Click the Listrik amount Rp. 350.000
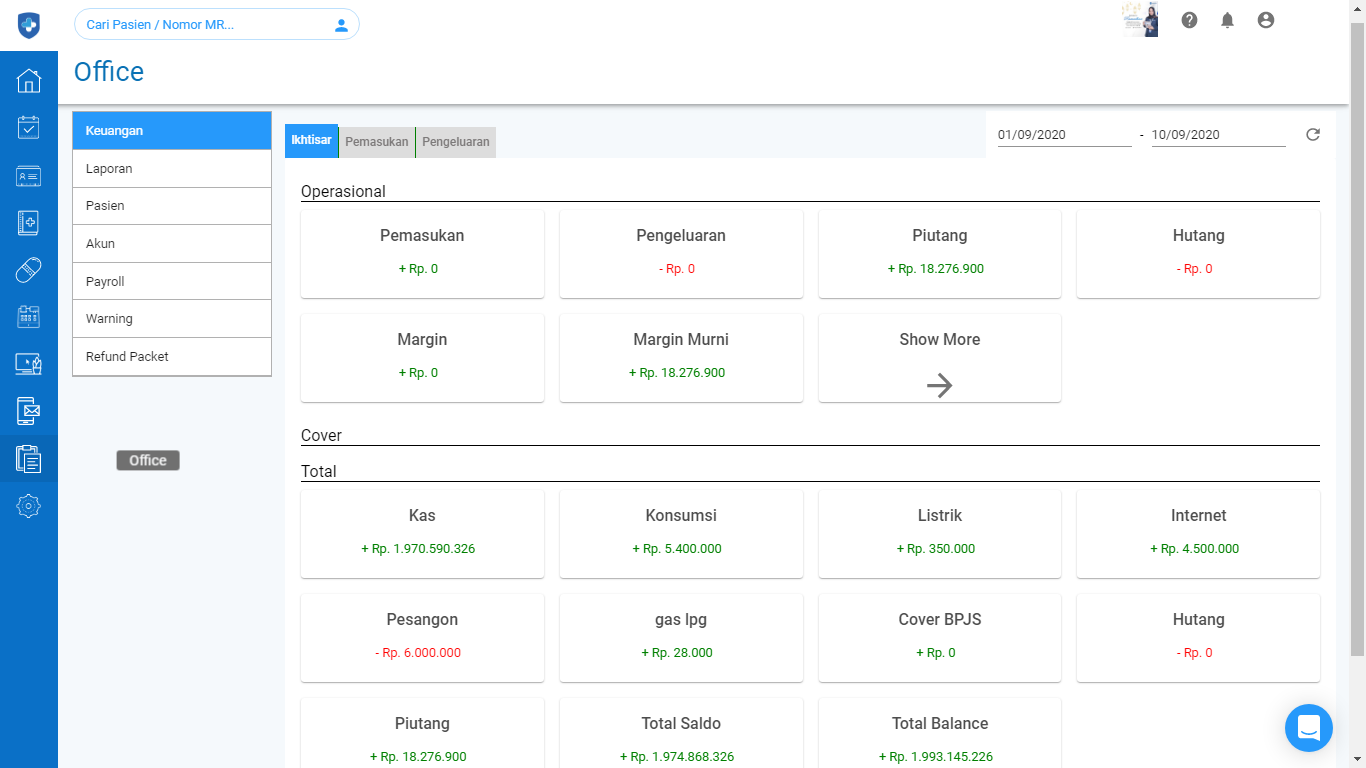This screenshot has height=768, width=1366. [936, 549]
